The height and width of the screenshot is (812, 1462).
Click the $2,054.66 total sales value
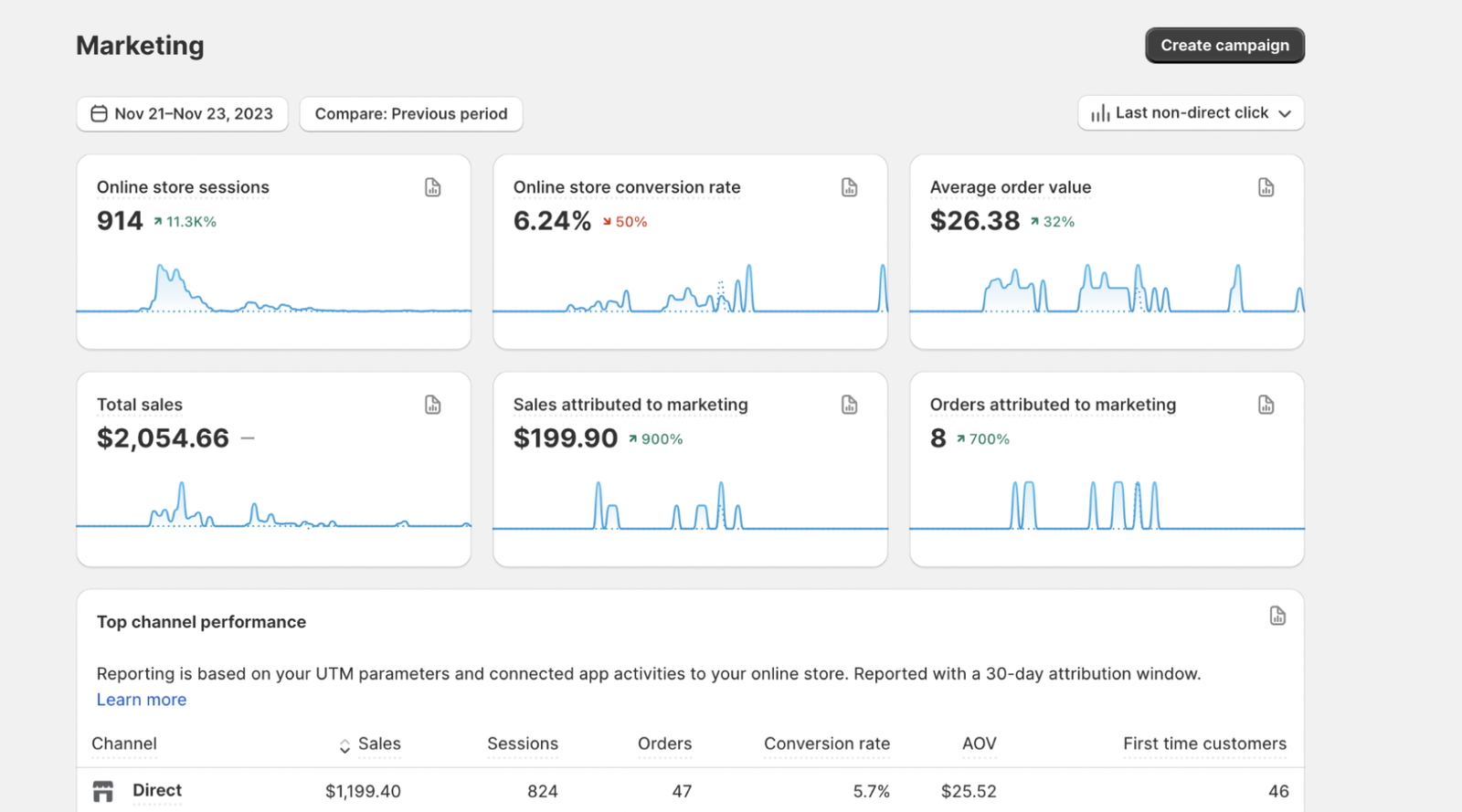click(163, 438)
